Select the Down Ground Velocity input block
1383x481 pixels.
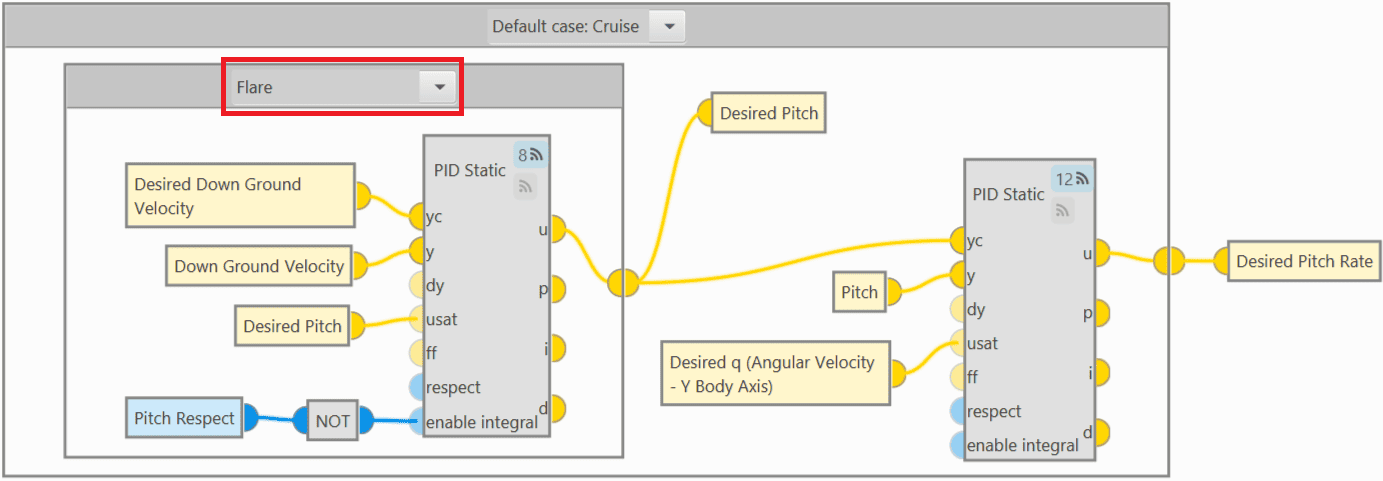[x=259, y=266]
